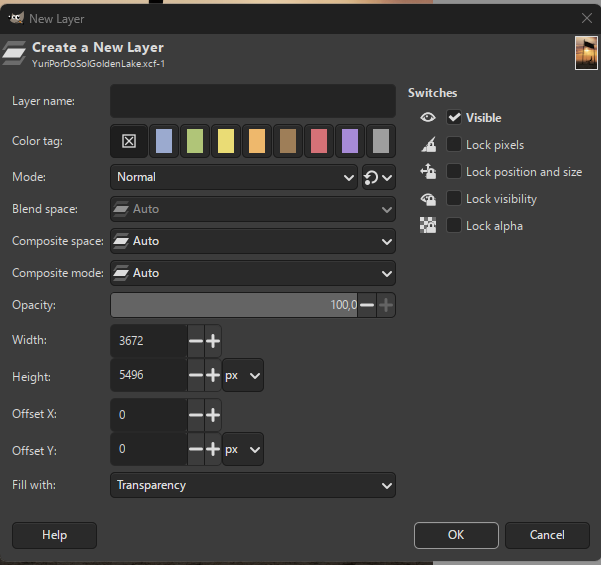Decrease Offset Y with the minus icon
601x565 pixels.
click(196, 450)
